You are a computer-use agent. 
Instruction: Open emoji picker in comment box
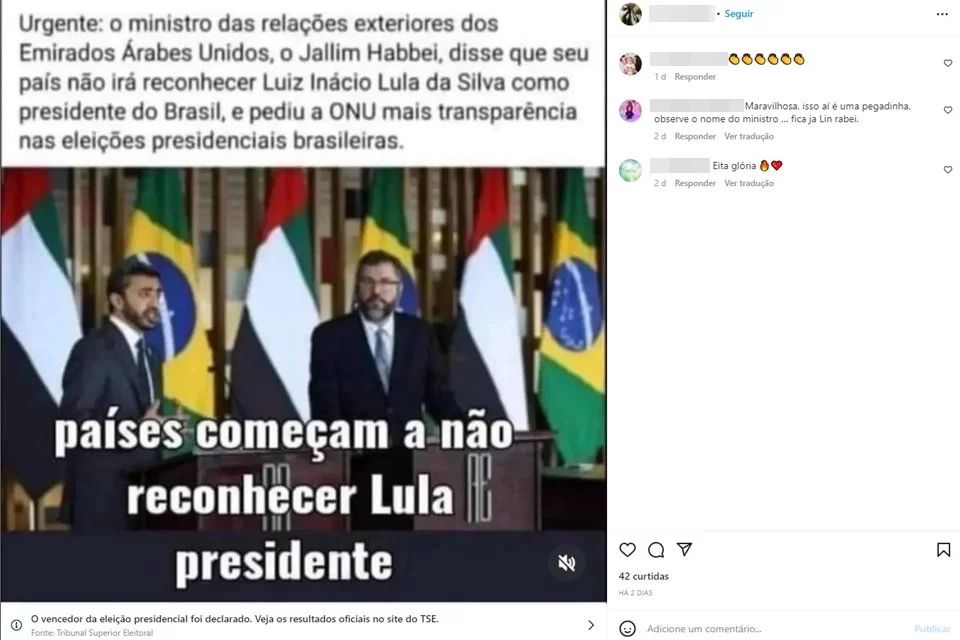click(x=627, y=628)
